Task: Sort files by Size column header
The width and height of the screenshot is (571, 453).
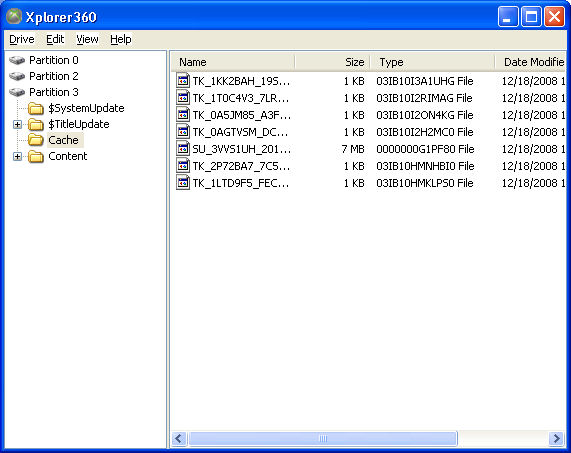Action: 332,62
